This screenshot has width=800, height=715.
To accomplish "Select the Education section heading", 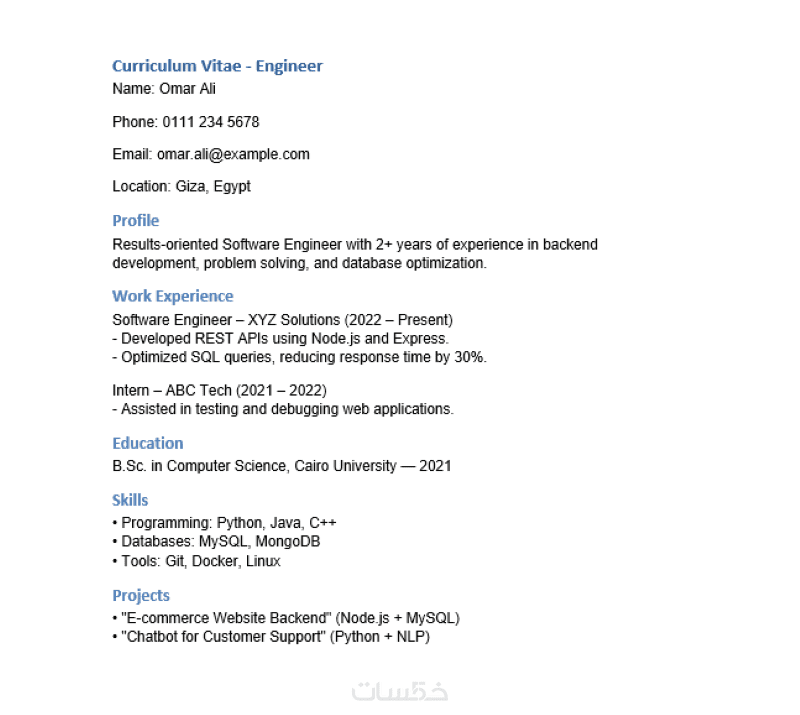I will [x=147, y=443].
